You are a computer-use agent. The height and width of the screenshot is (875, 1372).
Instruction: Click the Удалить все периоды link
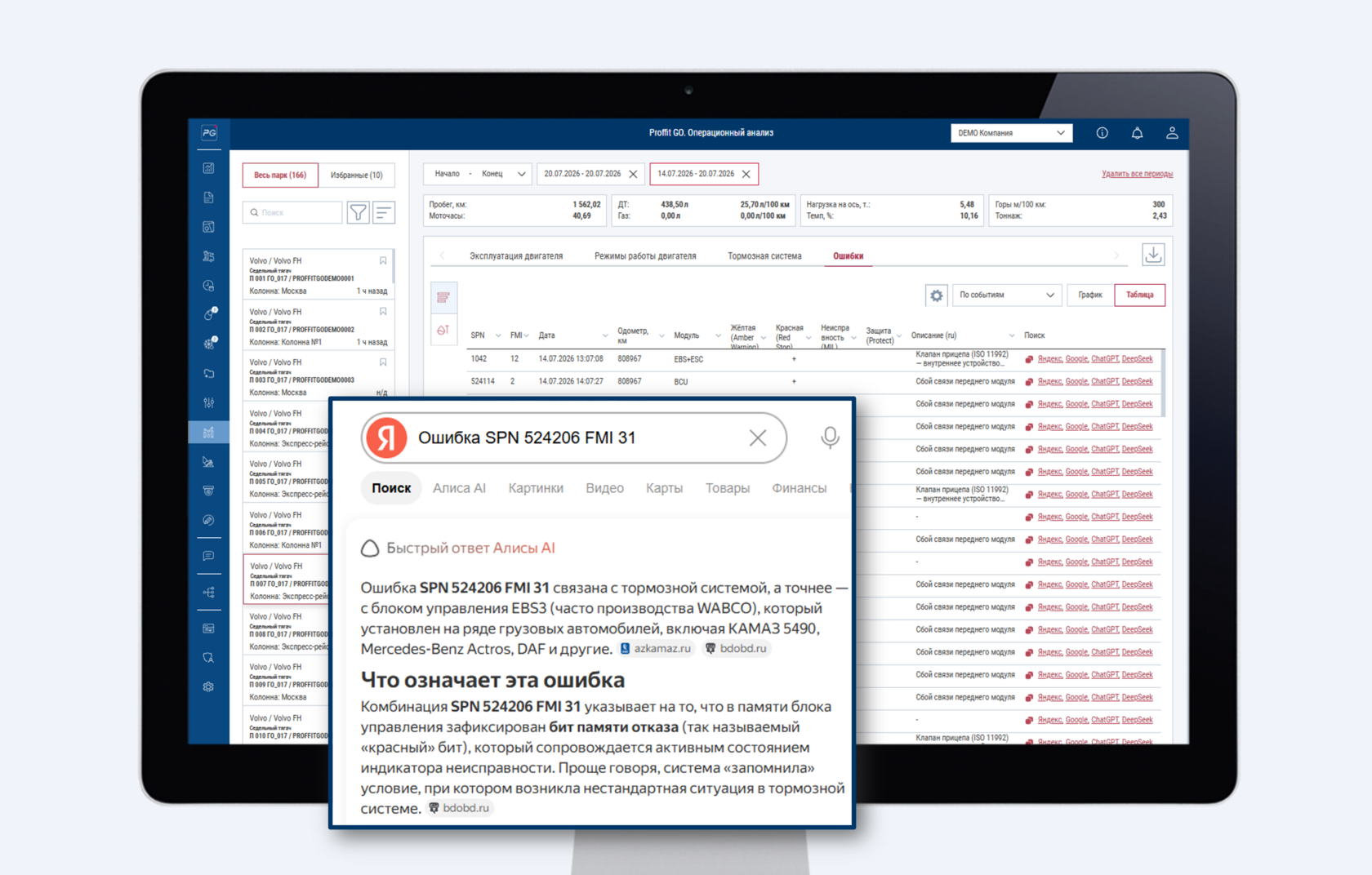pyautogui.click(x=1137, y=174)
